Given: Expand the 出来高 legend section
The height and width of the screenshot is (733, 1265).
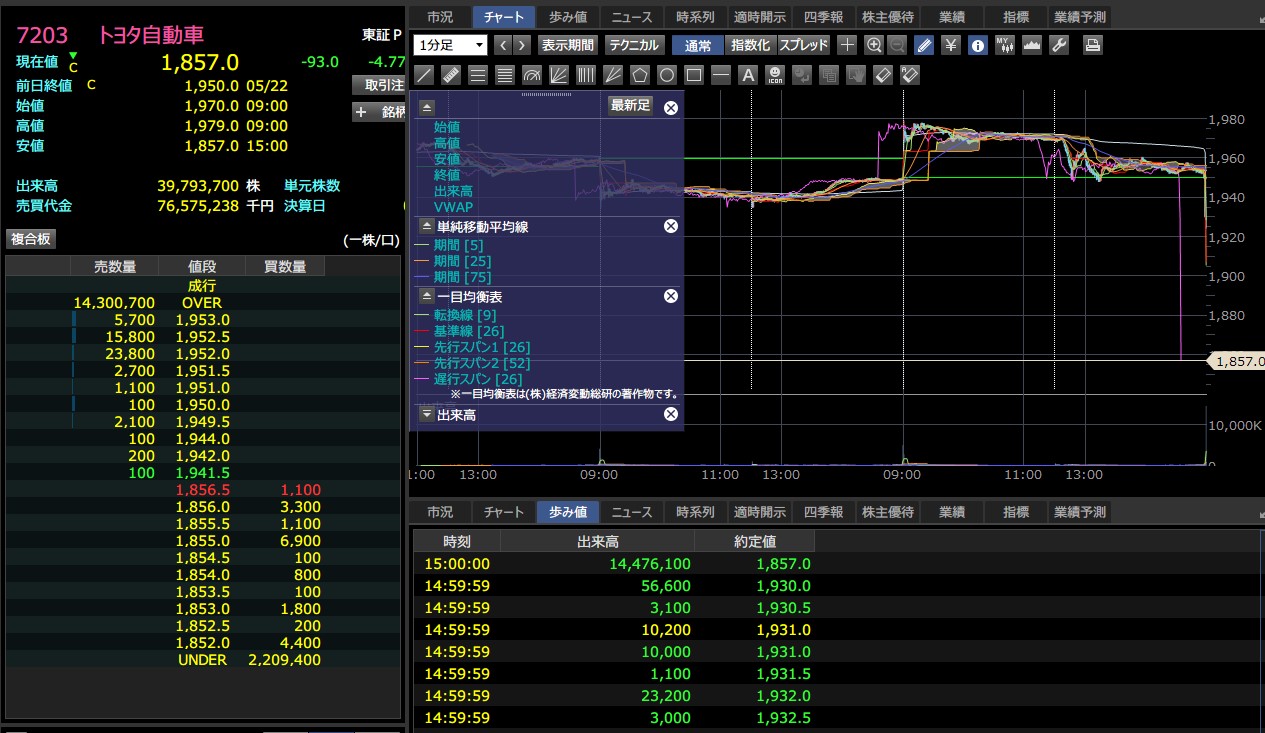Looking at the screenshot, I should click(427, 414).
